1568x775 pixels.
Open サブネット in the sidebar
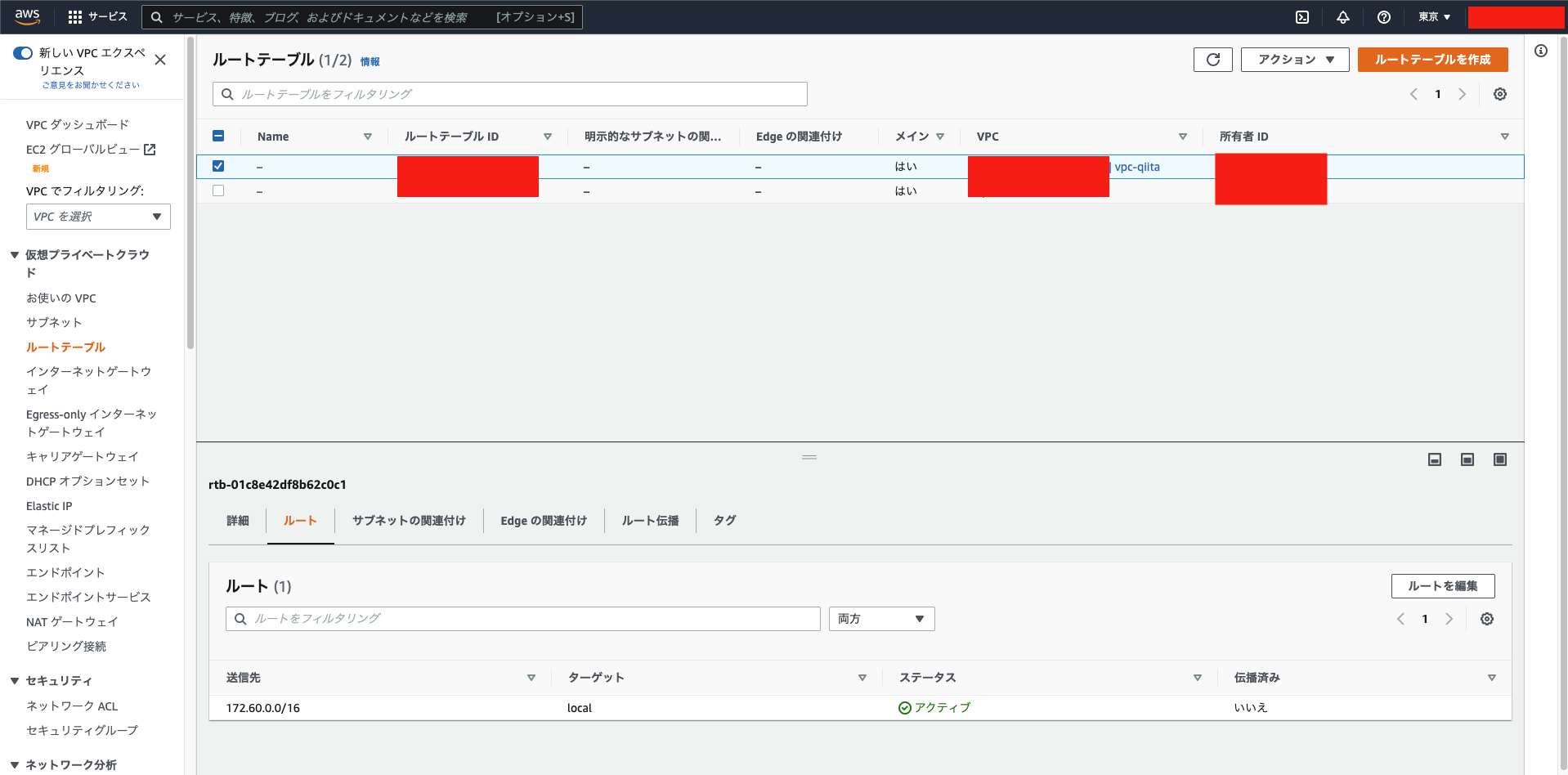pyautogui.click(x=54, y=323)
